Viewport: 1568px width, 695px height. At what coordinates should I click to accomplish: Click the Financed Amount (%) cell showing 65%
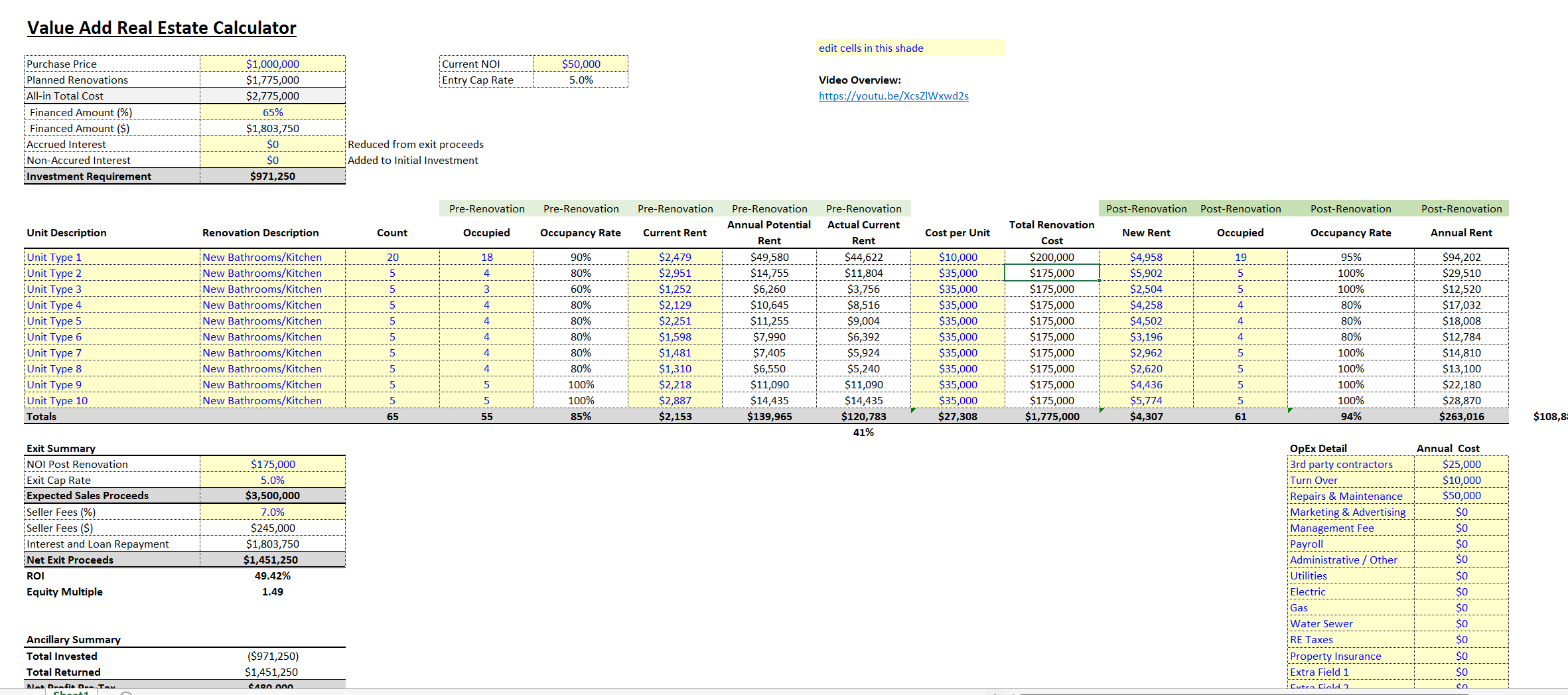[x=273, y=112]
